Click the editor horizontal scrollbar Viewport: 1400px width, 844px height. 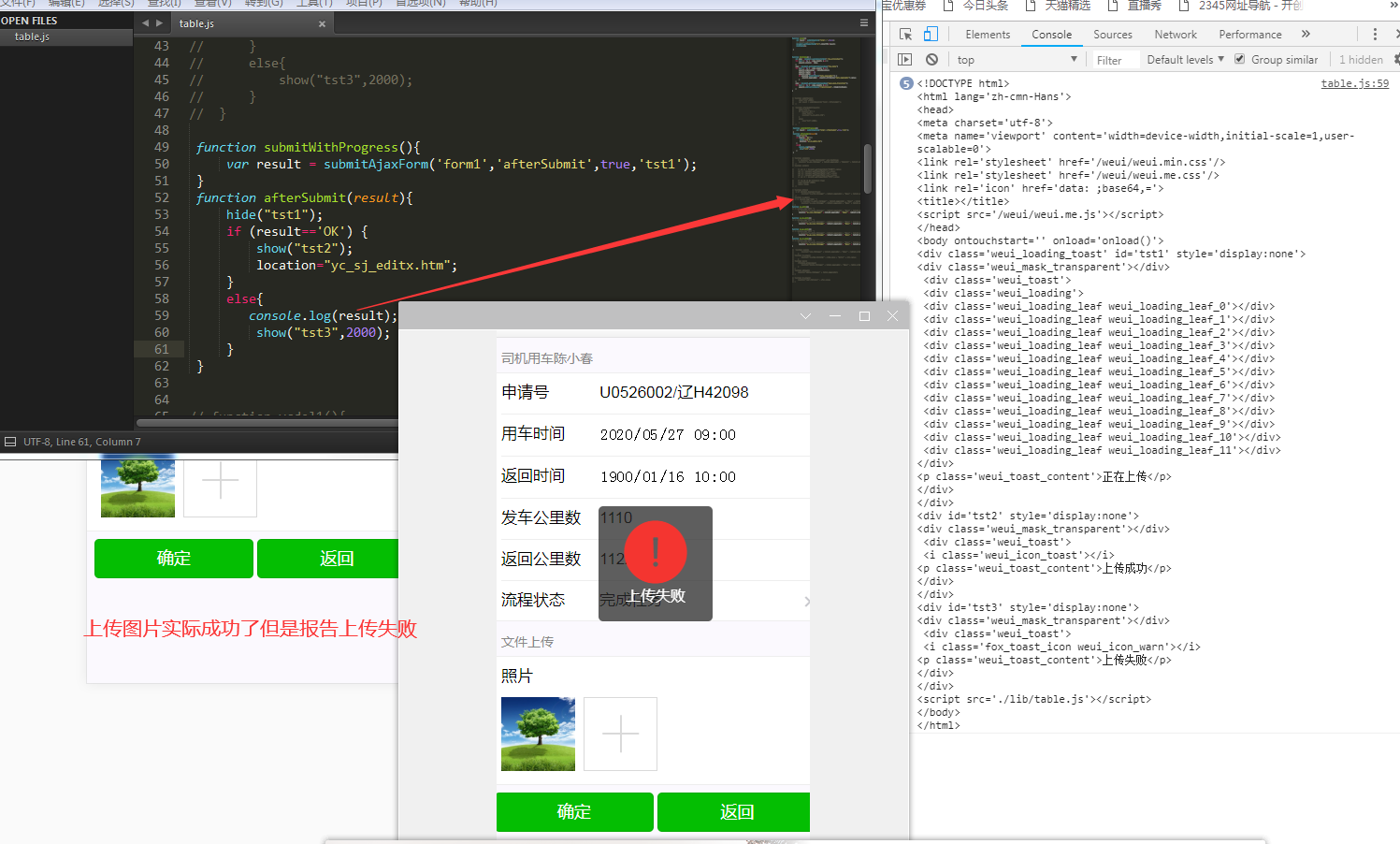(x=267, y=423)
